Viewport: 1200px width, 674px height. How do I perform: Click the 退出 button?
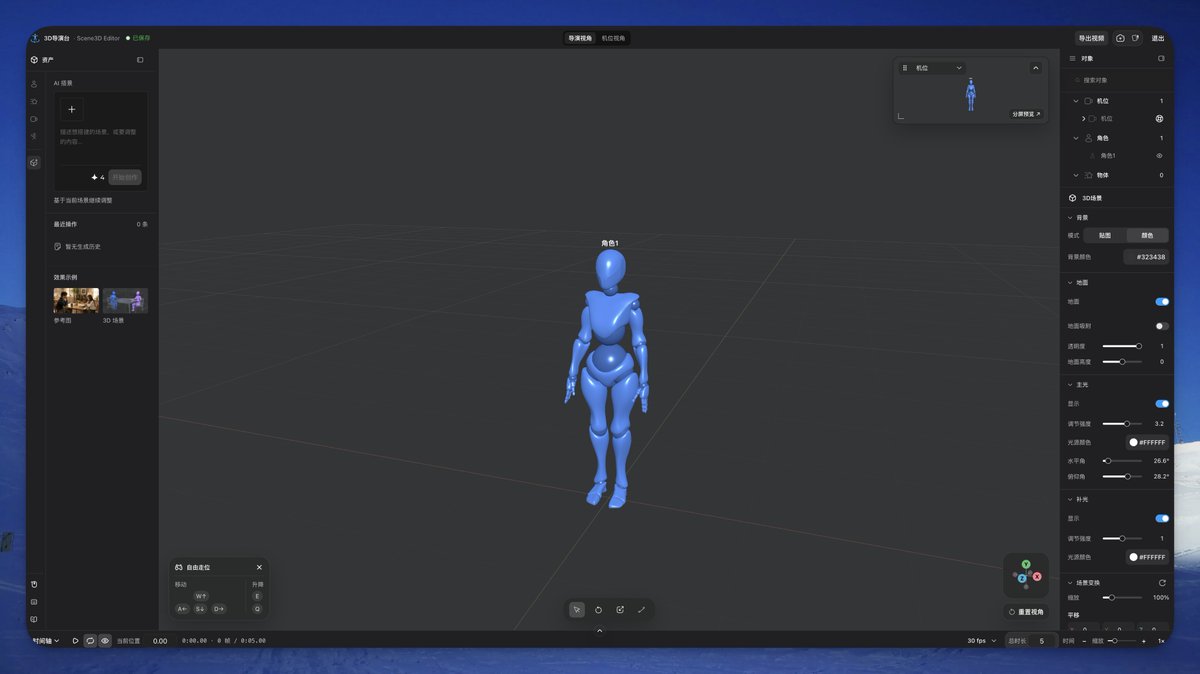(1158, 38)
